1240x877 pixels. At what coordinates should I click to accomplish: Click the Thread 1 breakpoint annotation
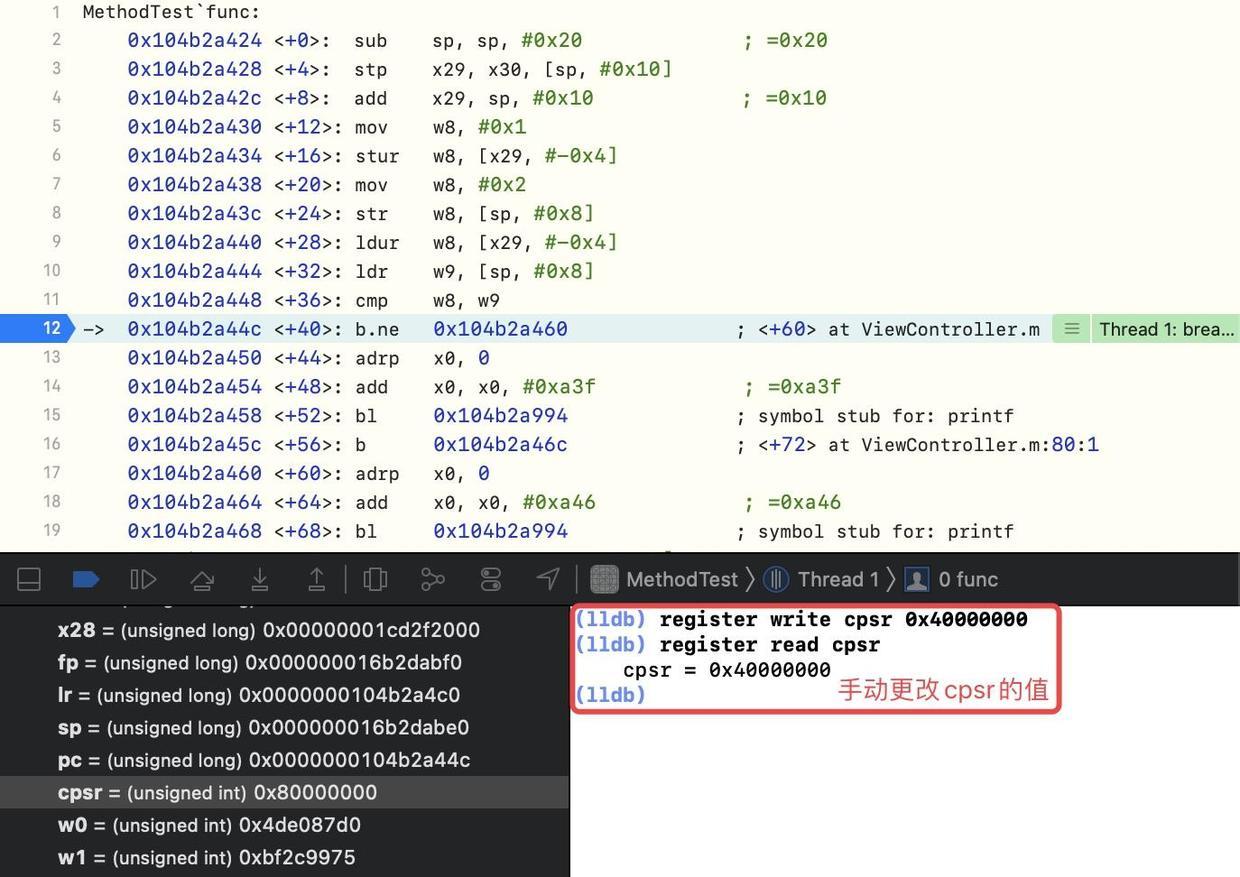(x=1165, y=329)
